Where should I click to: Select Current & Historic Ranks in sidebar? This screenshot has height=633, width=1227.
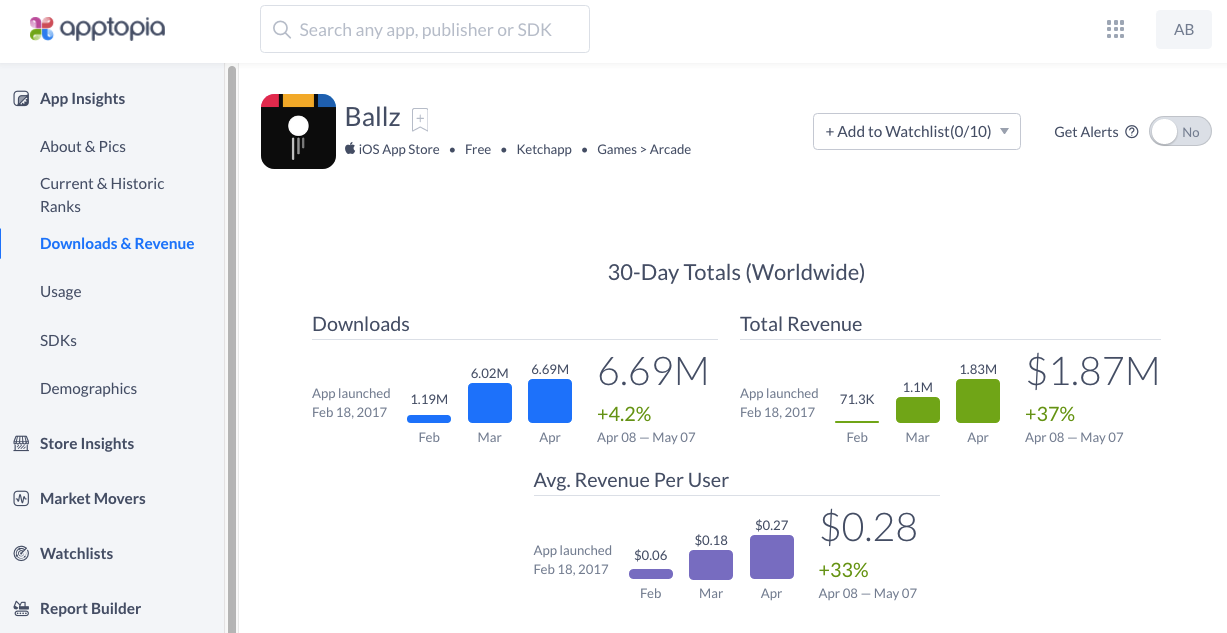coord(102,195)
